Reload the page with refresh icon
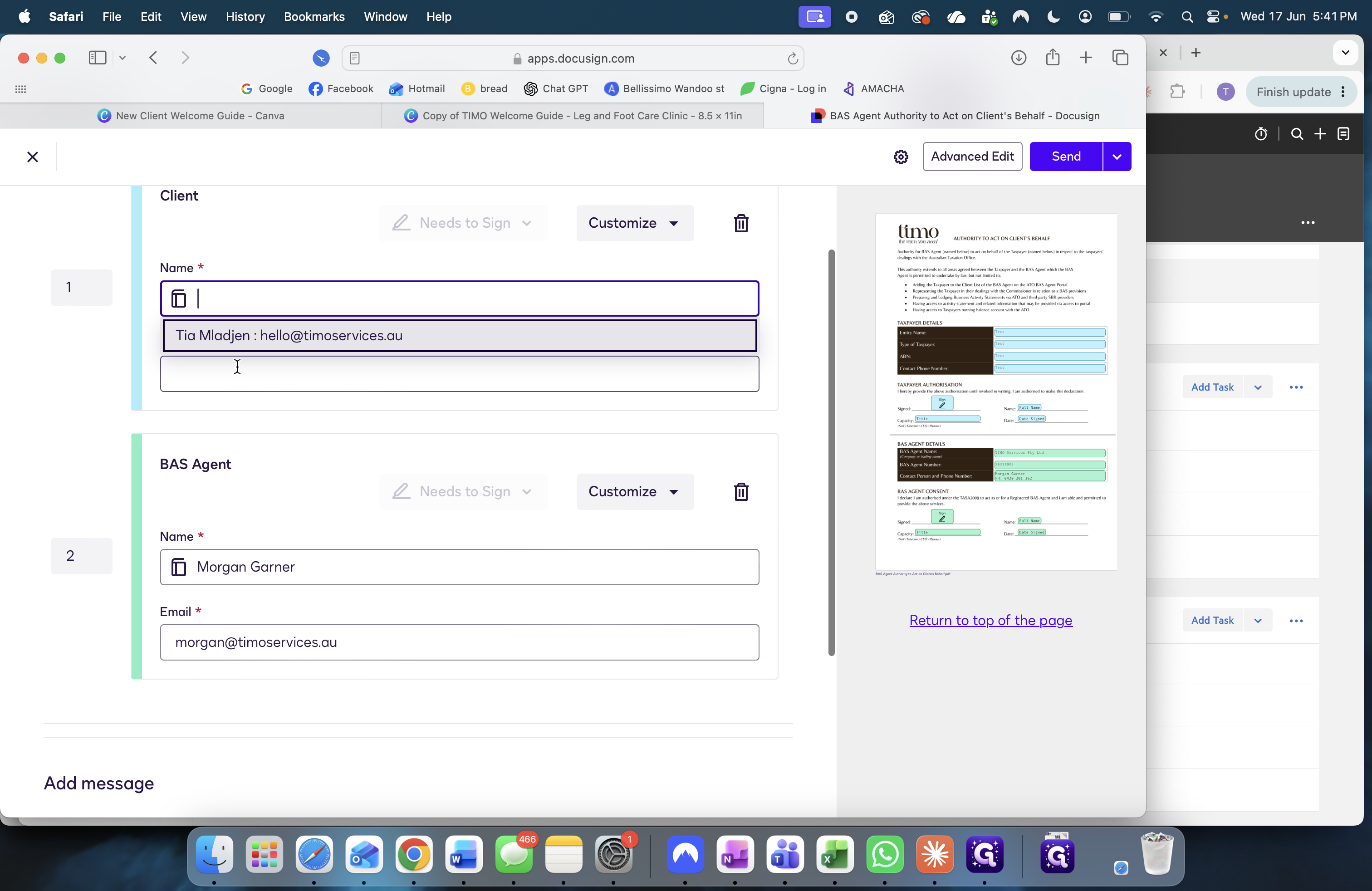 click(x=793, y=58)
